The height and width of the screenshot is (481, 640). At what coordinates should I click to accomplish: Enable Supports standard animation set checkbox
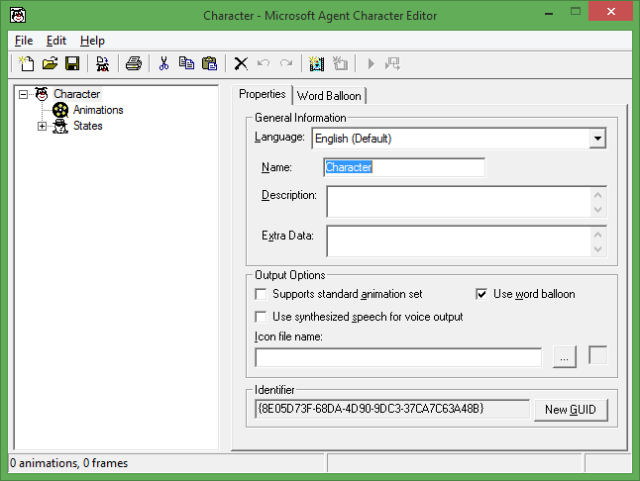(x=262, y=294)
